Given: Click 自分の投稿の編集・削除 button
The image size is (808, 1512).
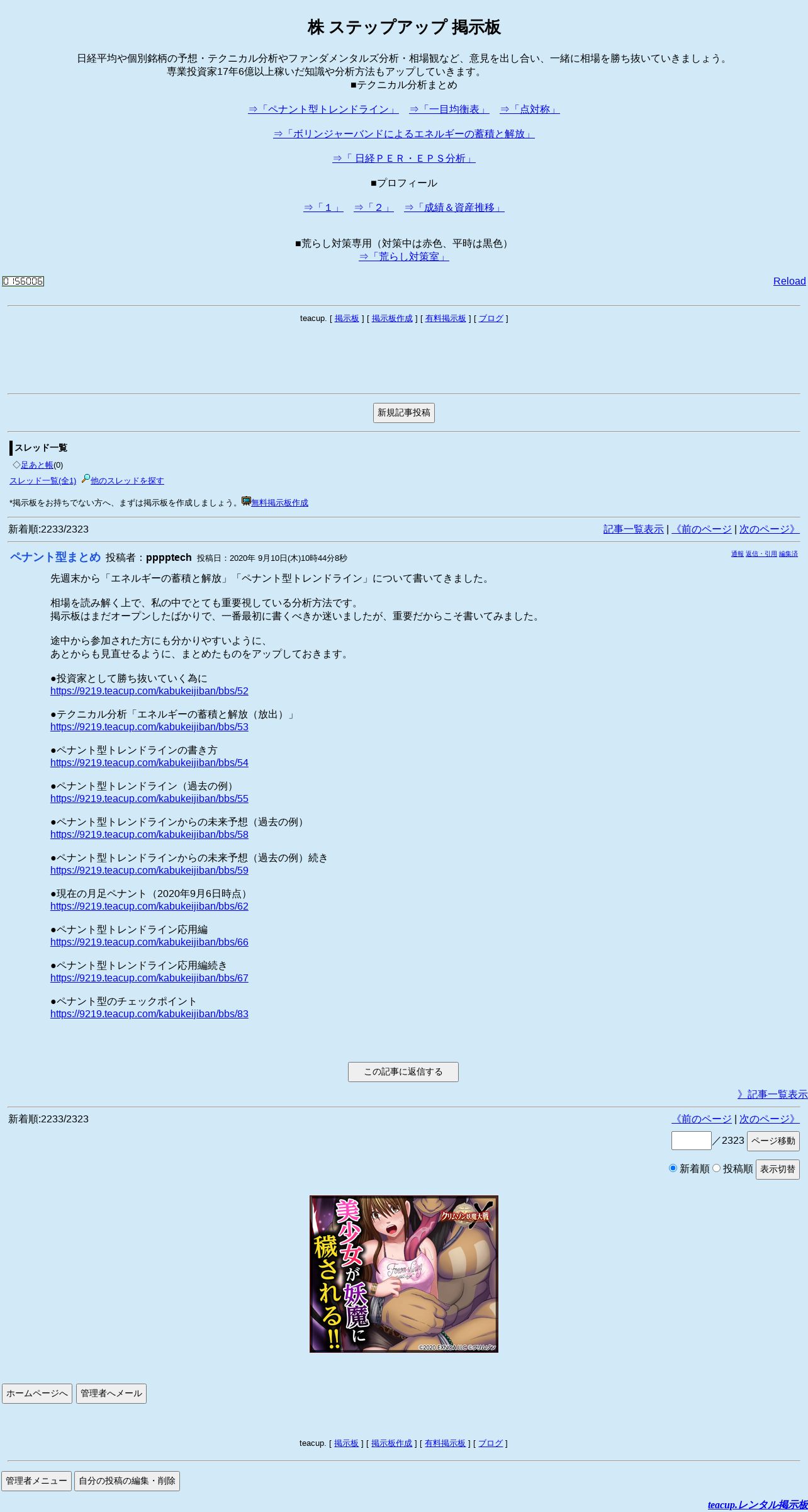Looking at the screenshot, I should (127, 1481).
